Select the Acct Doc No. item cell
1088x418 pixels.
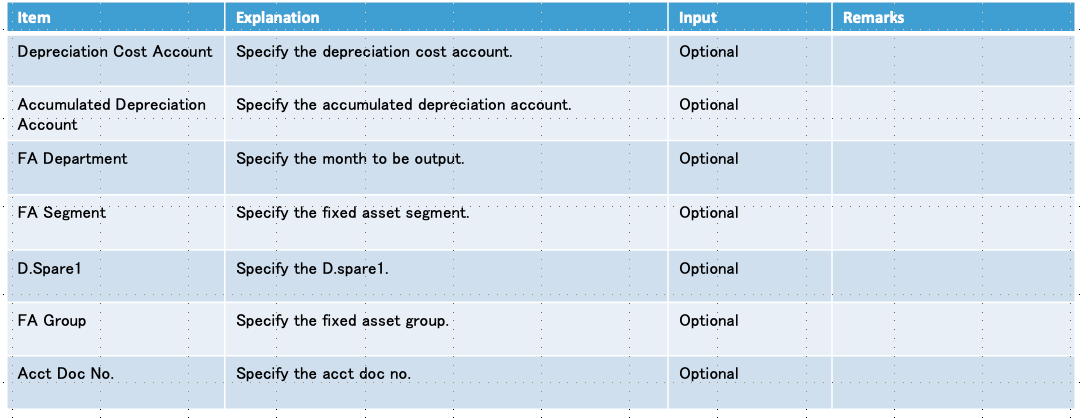pos(117,382)
